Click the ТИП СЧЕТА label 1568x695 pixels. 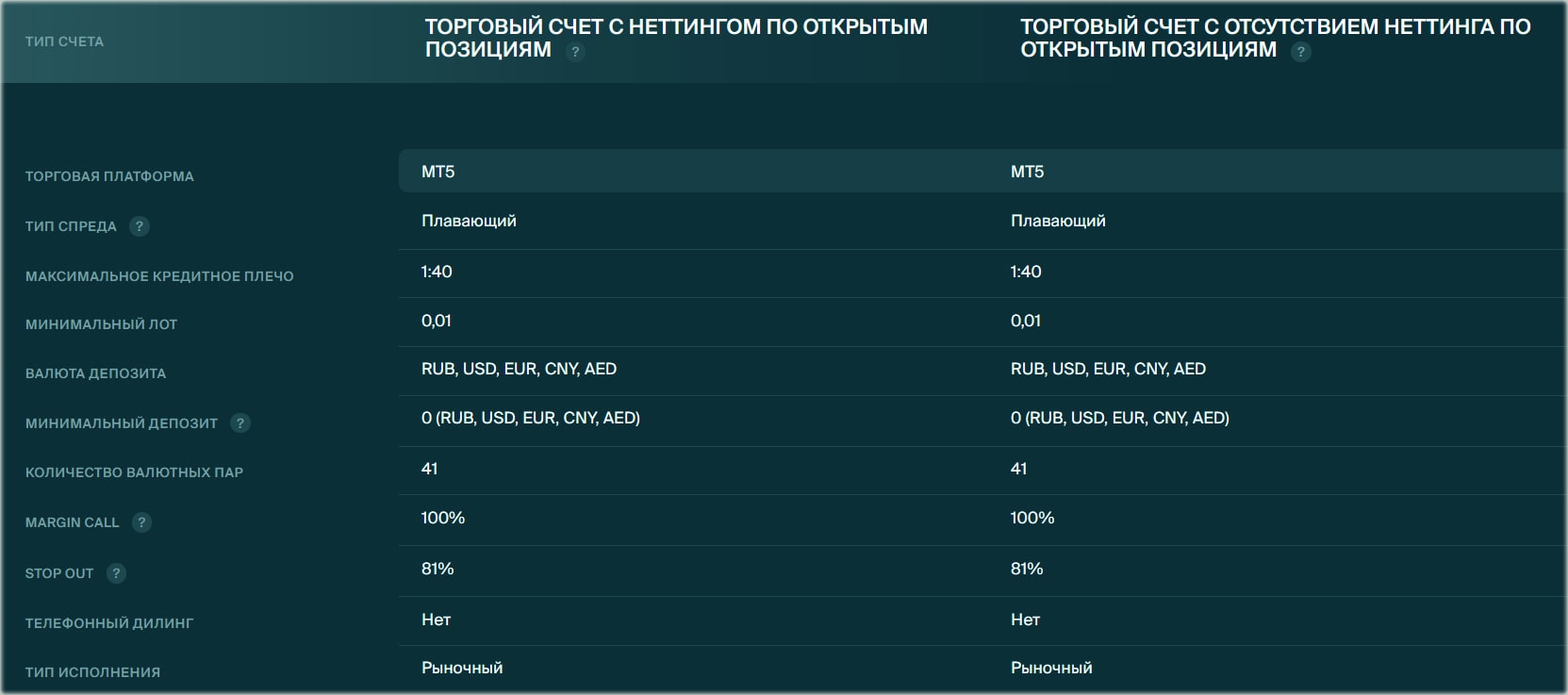pos(64,41)
